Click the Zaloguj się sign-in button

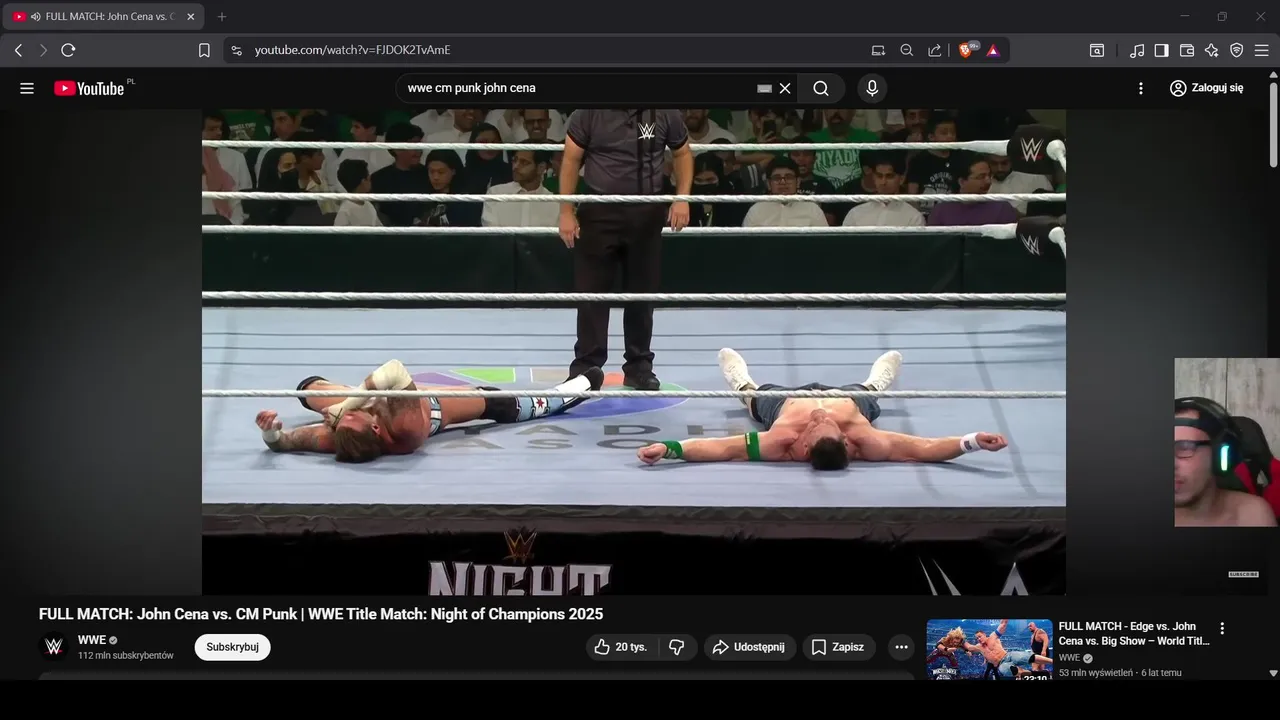point(1206,88)
